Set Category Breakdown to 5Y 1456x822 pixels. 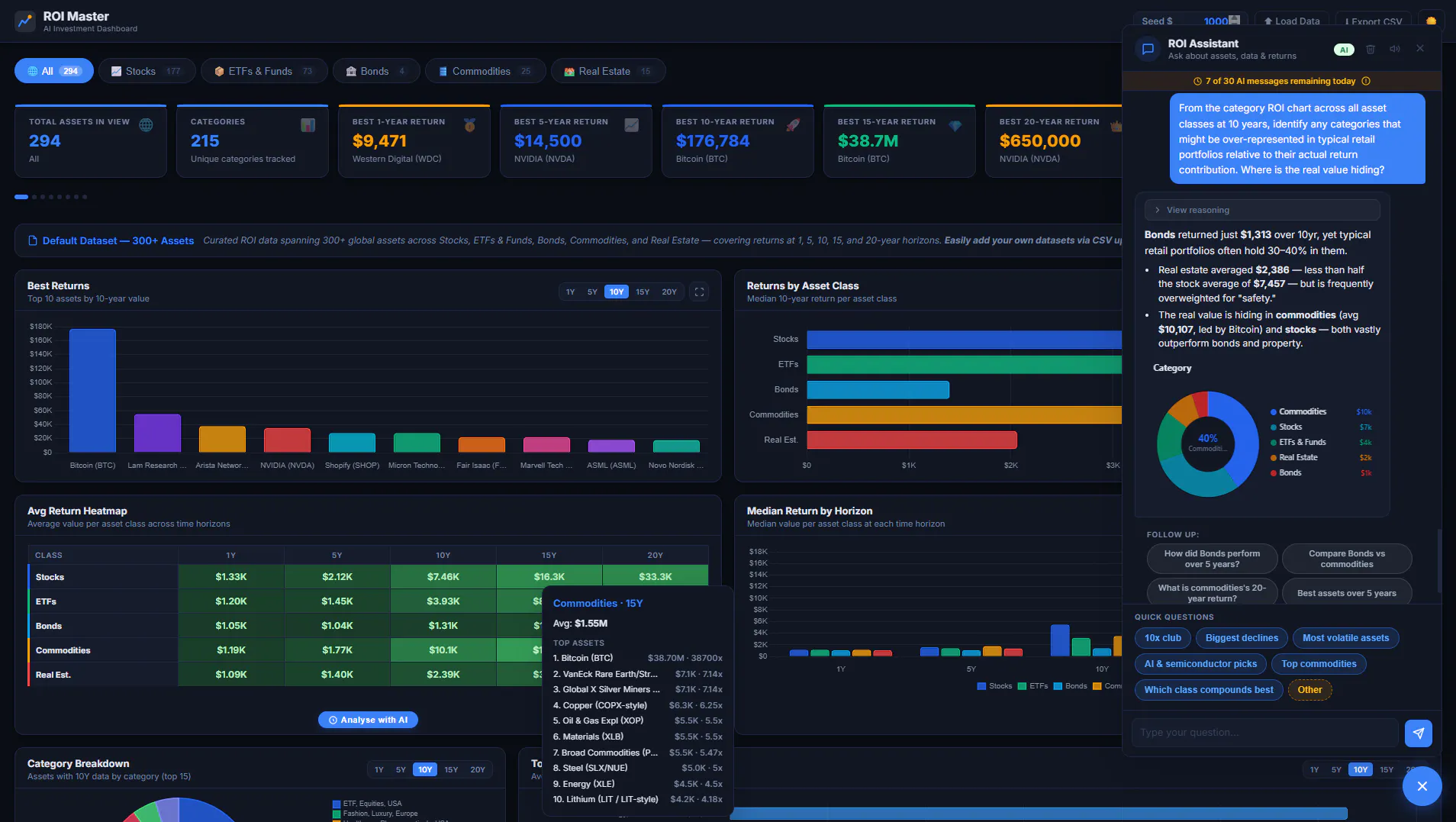(401, 769)
